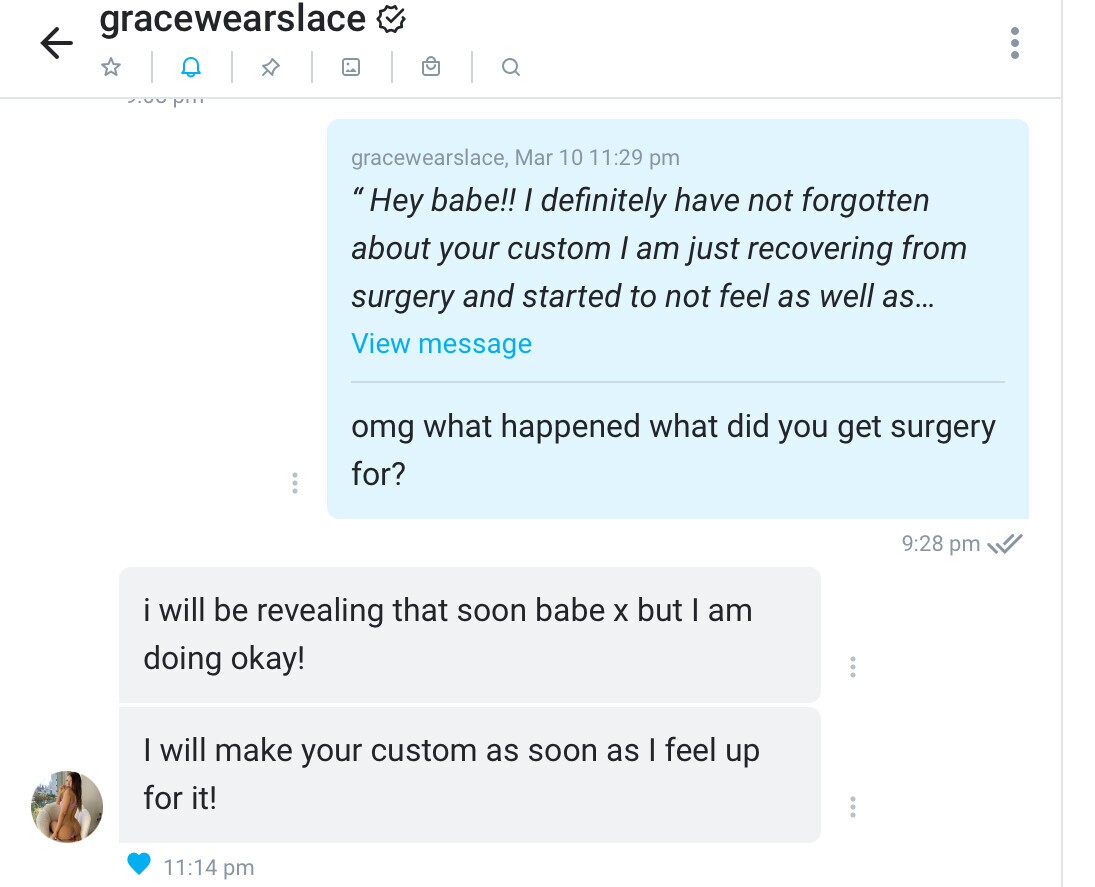Image resolution: width=1095 pixels, height=887 pixels.
Task: Open options for "revealing that soon" message
Action: 853,667
